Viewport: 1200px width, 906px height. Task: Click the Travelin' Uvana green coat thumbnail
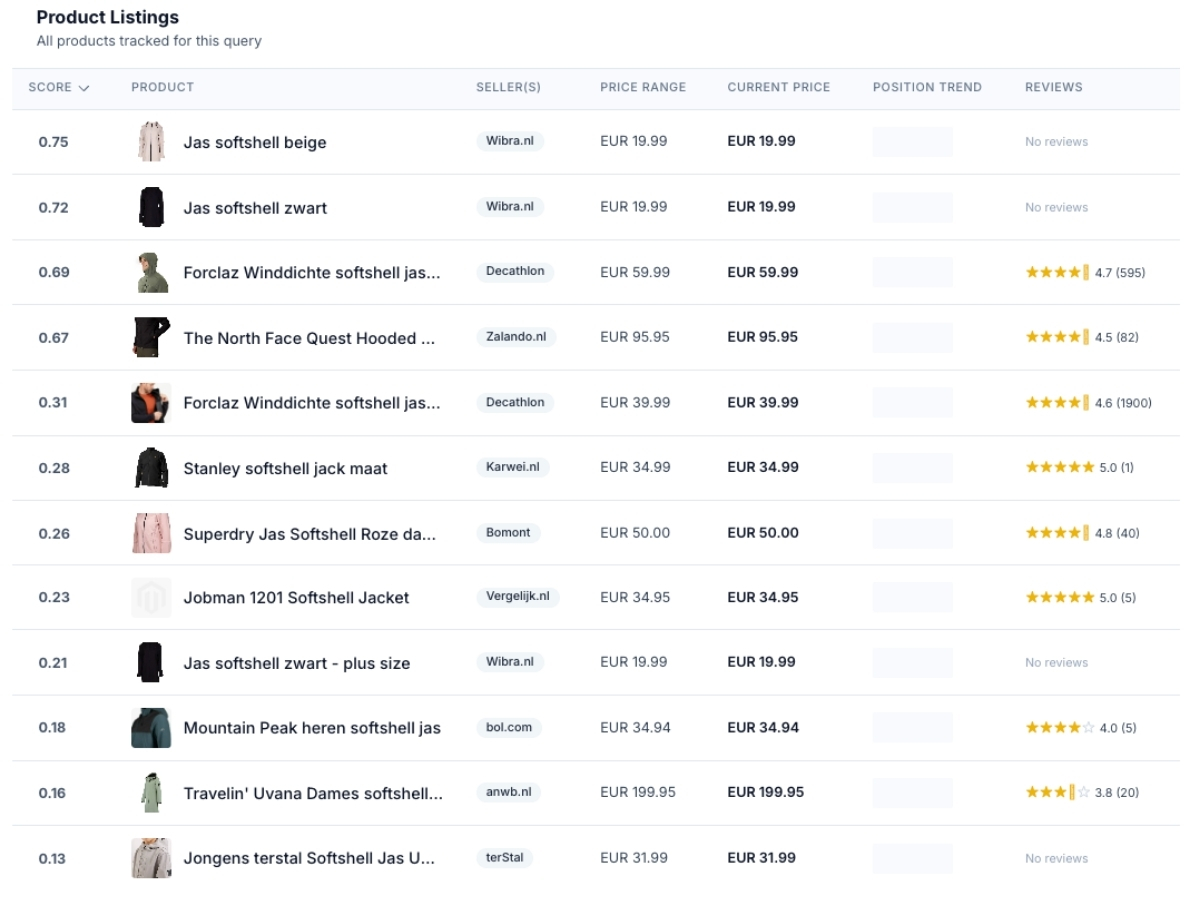[x=151, y=793]
